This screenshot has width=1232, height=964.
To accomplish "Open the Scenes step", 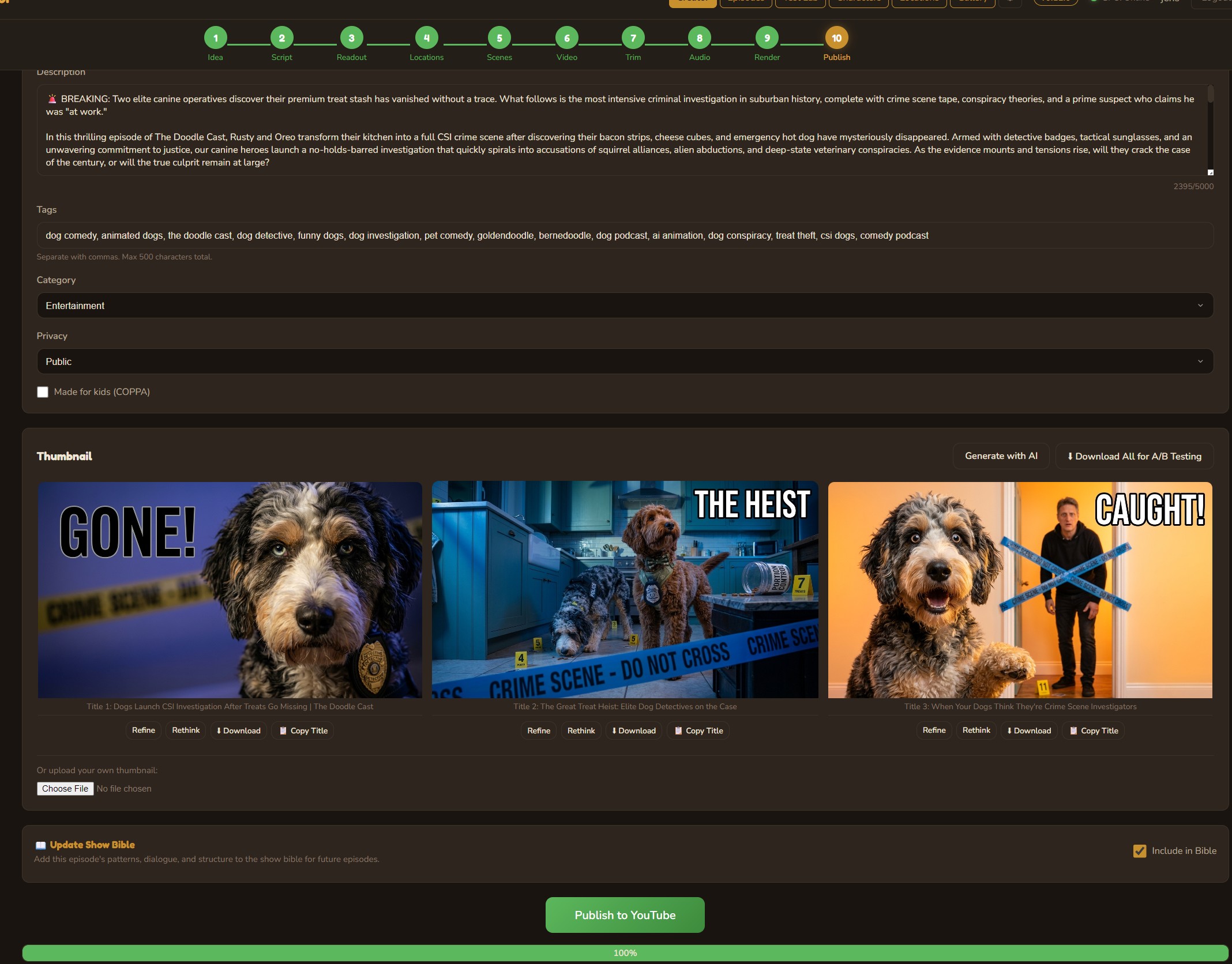I will tap(499, 38).
